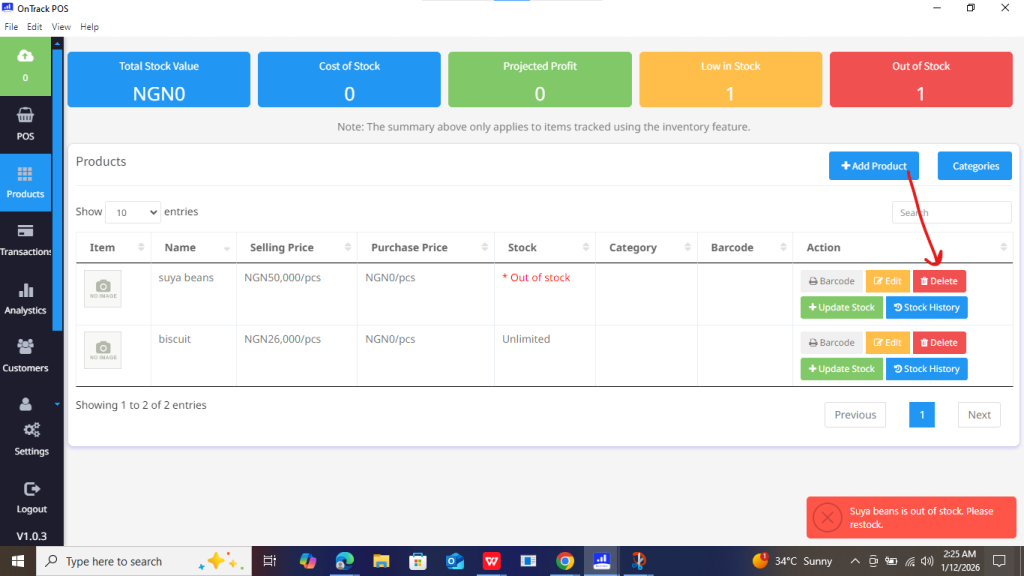Click the product Search field

[x=951, y=212]
